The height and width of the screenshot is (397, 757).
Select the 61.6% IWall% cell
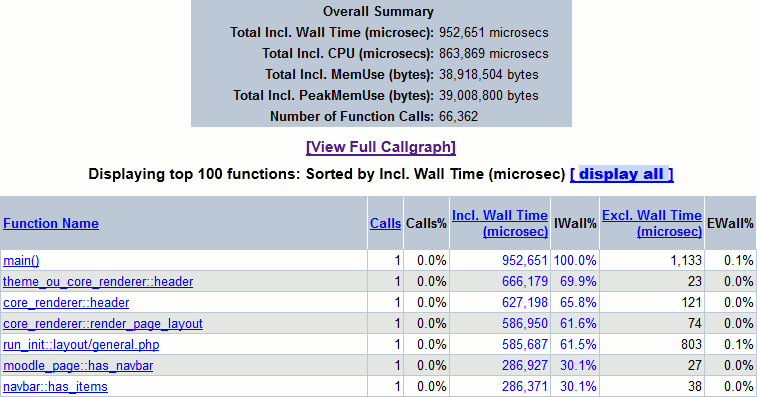click(578, 324)
